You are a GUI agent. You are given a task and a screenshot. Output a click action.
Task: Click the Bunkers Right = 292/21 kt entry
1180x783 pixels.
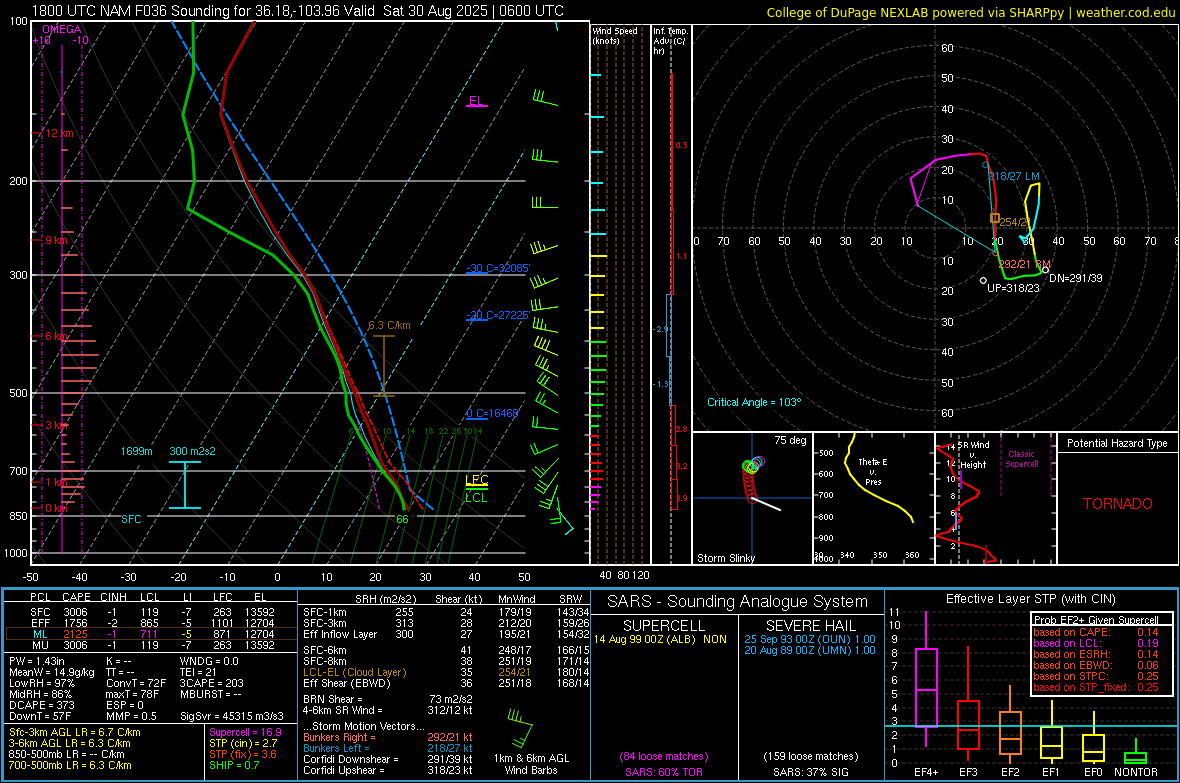click(x=388, y=737)
